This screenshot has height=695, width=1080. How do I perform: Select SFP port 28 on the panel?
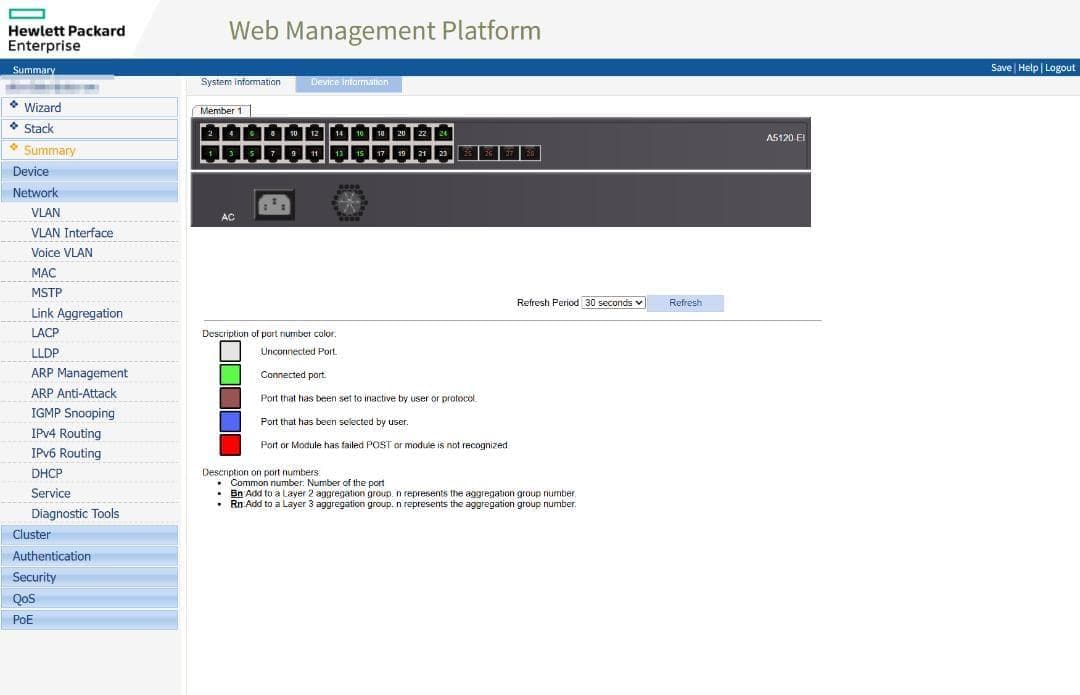pyautogui.click(x=531, y=153)
